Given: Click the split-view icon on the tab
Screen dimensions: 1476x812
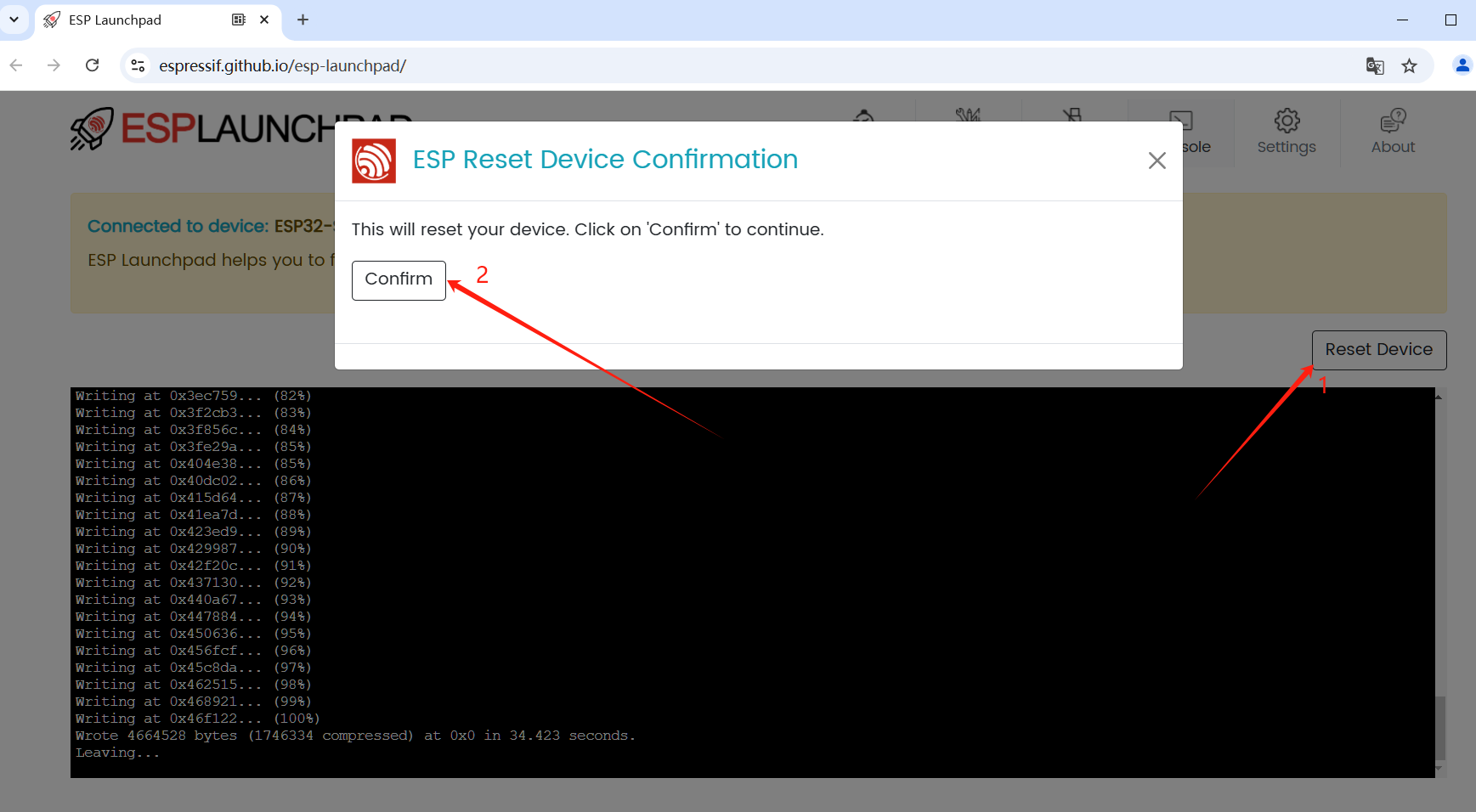Looking at the screenshot, I should click(x=239, y=20).
